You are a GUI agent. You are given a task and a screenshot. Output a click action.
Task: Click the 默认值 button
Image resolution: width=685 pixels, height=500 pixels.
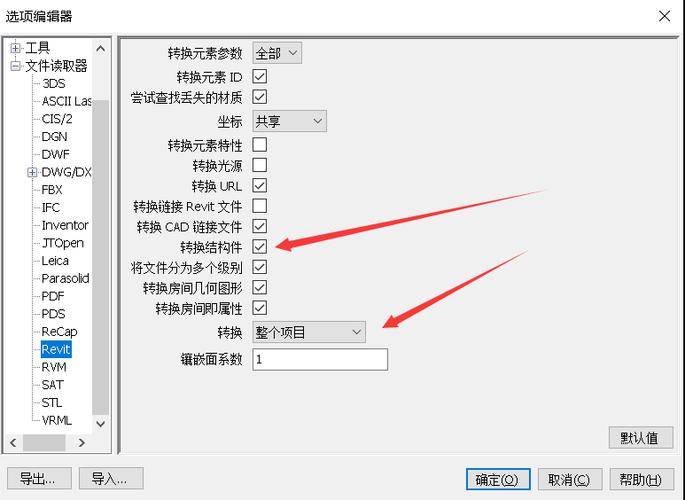641,438
